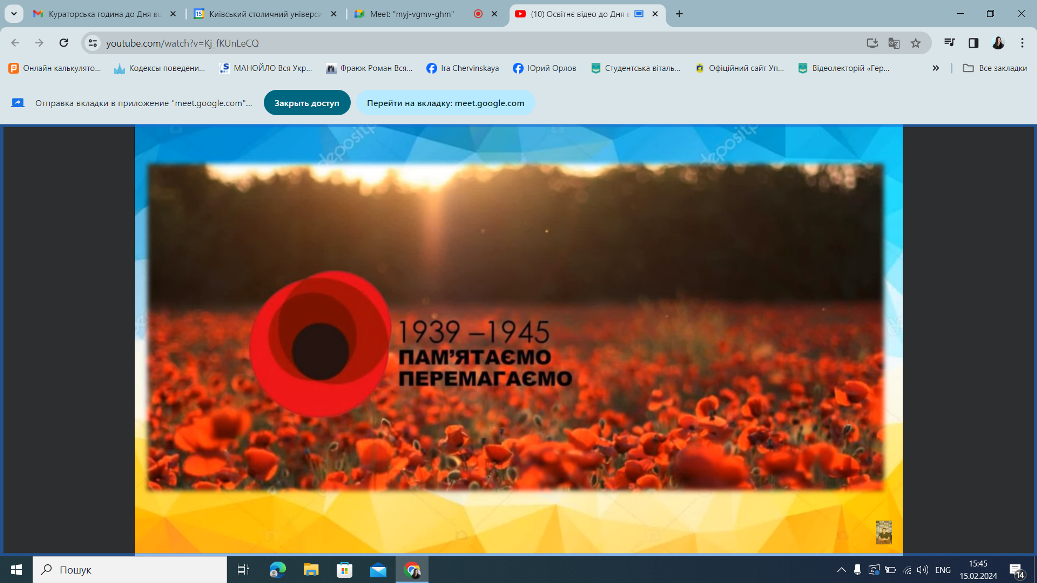1037x583 pixels.
Task: Open File Explorer from the taskbar
Action: pos(311,569)
